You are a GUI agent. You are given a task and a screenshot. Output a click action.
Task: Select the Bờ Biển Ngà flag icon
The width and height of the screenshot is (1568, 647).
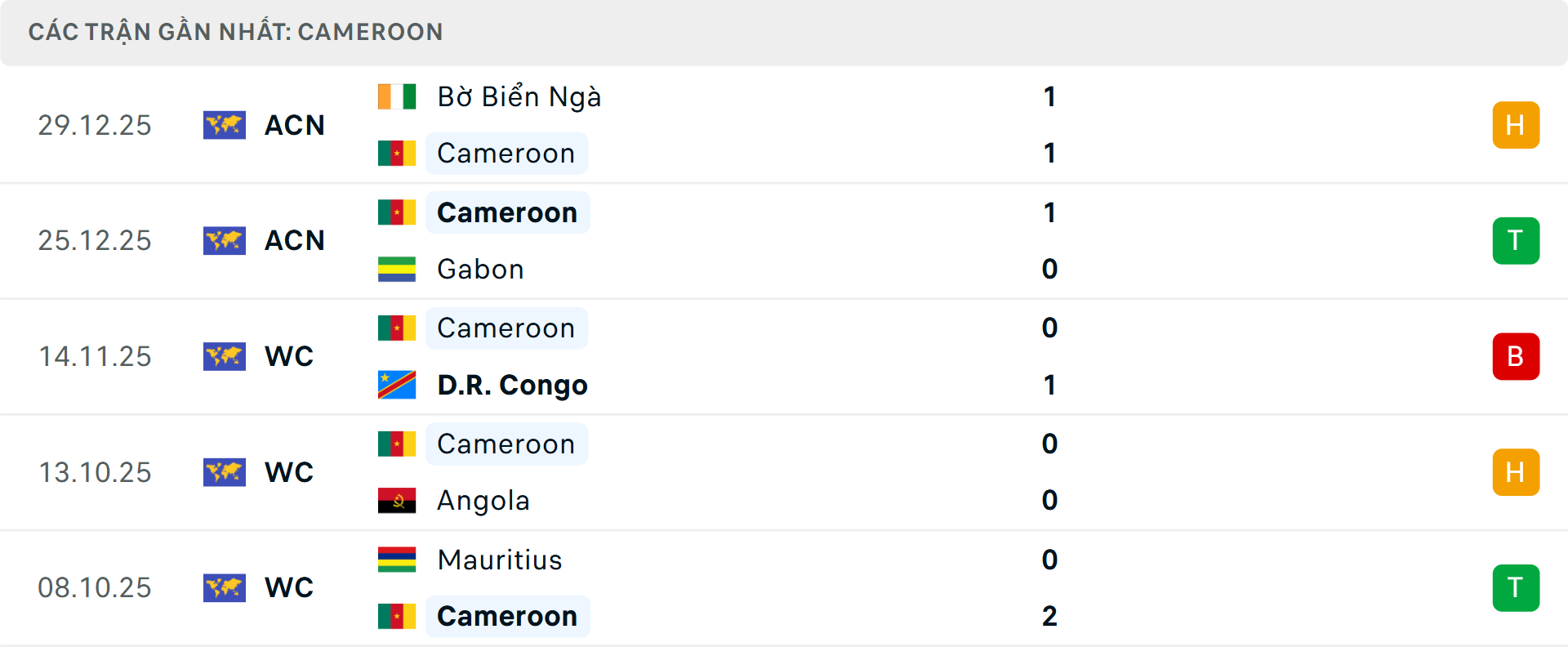(396, 96)
